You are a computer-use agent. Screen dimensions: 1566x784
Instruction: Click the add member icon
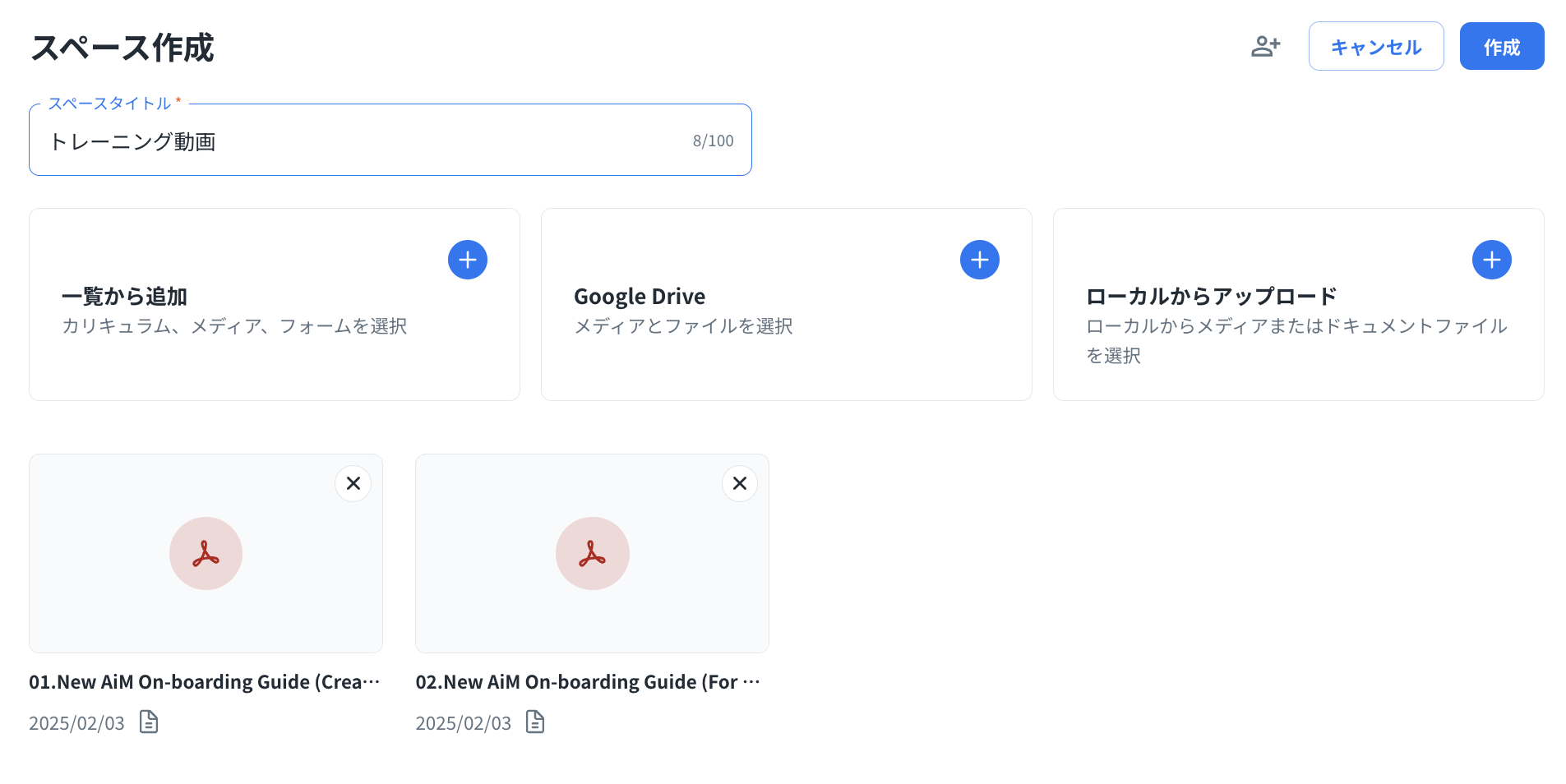pos(1265,46)
